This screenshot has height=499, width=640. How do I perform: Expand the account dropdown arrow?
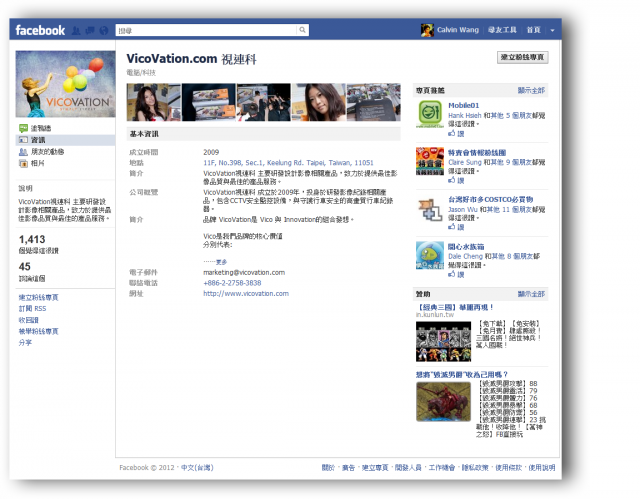click(x=552, y=30)
